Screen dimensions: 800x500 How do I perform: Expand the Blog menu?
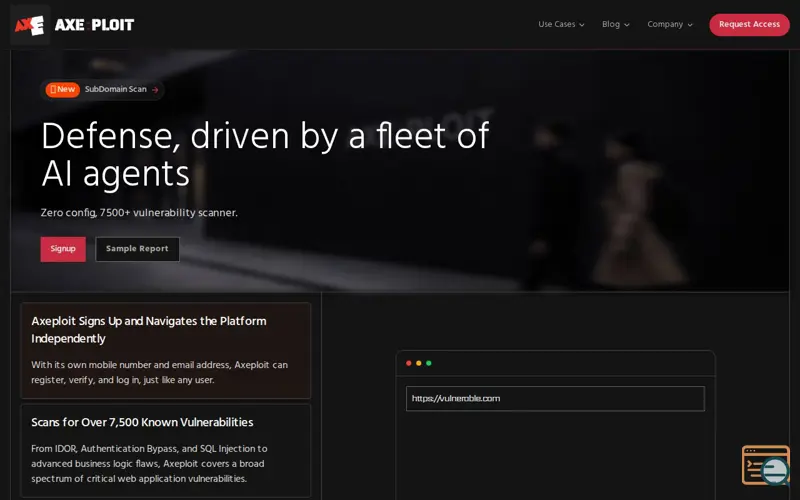(x=615, y=24)
